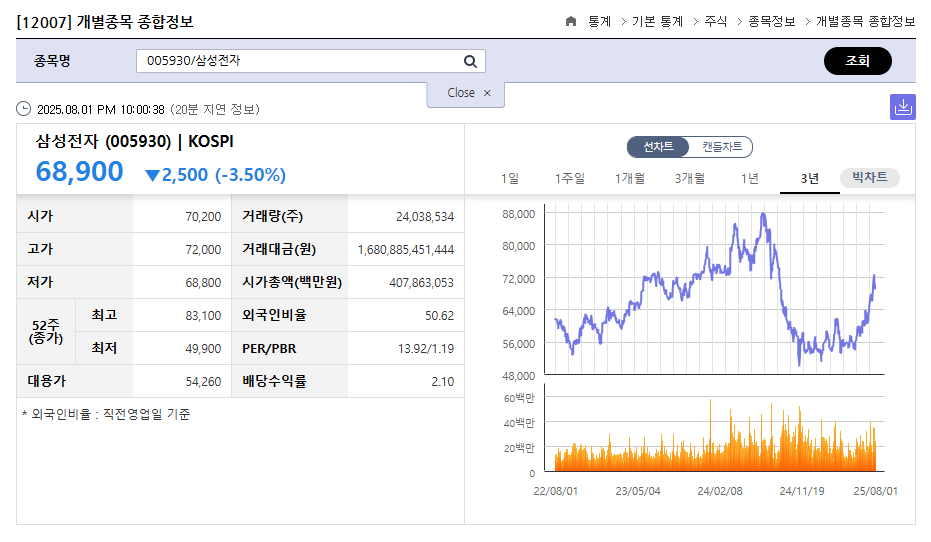Click the 25/08/01 date axis label
931x542 pixels.
[x=876, y=491]
